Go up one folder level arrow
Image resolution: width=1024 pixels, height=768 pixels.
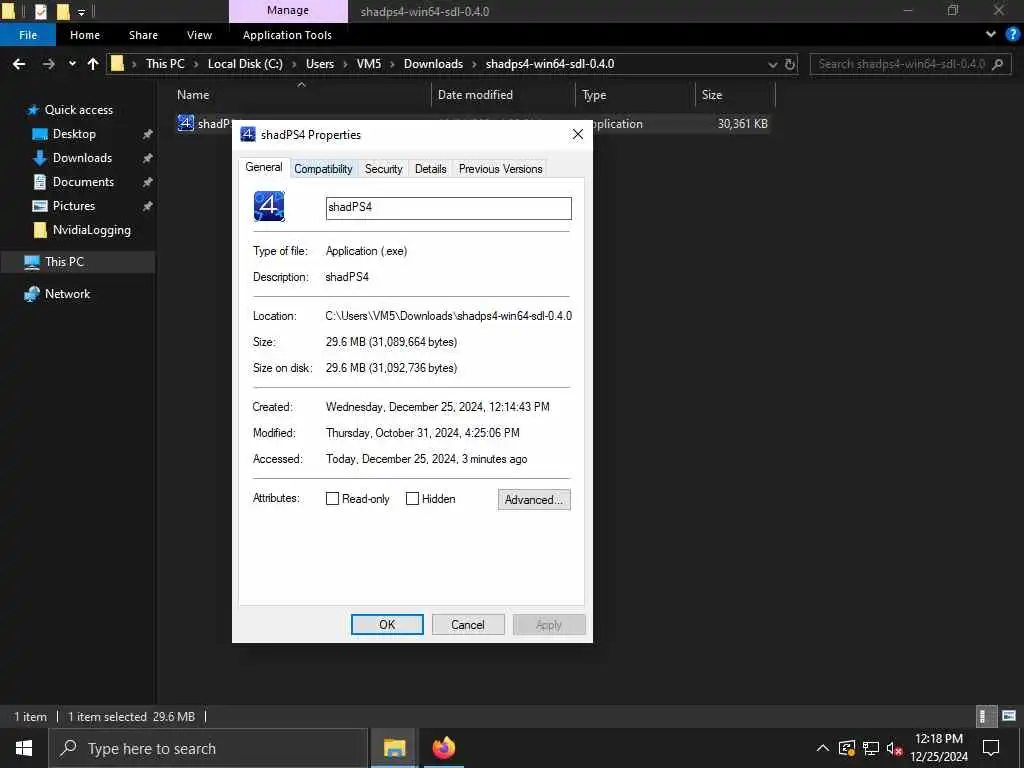(x=93, y=64)
